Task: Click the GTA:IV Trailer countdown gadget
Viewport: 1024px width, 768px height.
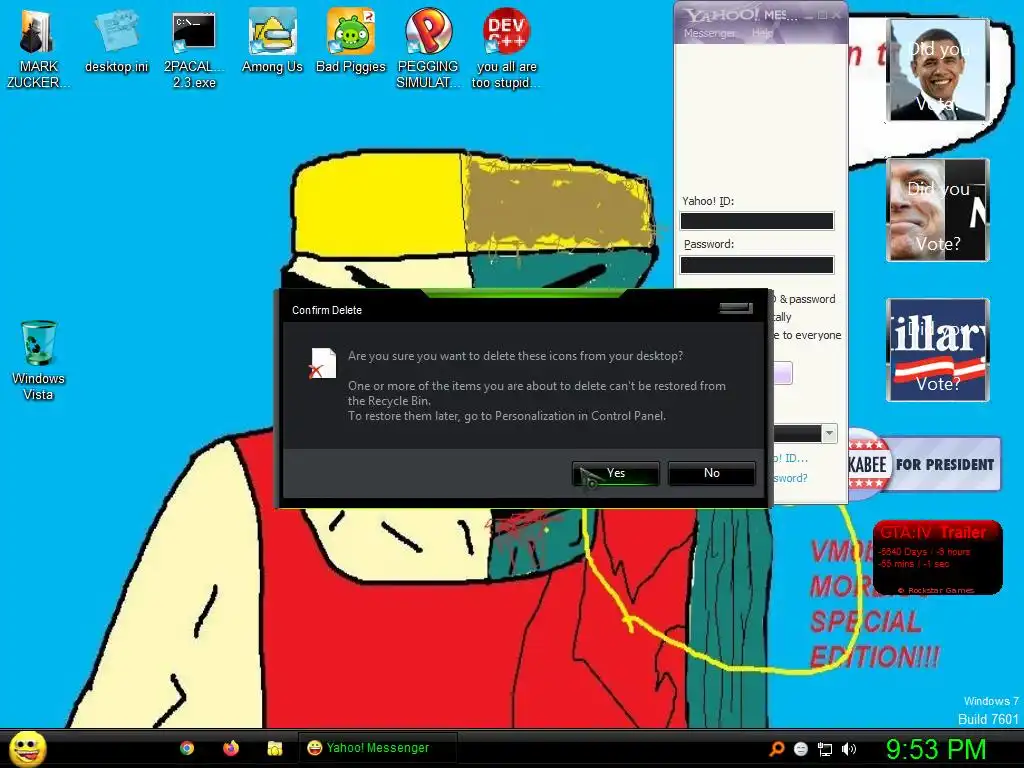Action: [937, 557]
